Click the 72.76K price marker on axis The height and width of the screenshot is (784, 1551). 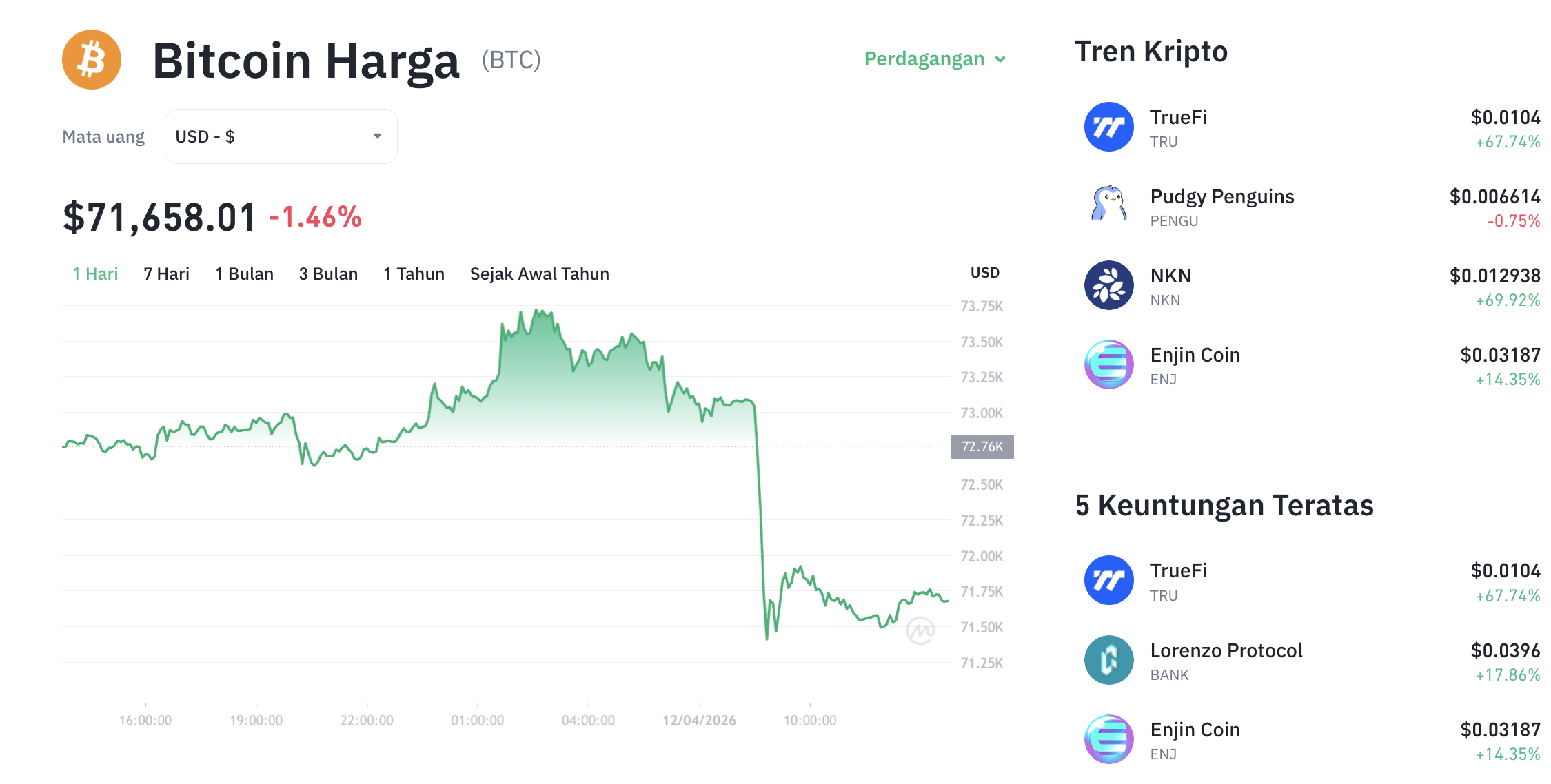click(982, 446)
